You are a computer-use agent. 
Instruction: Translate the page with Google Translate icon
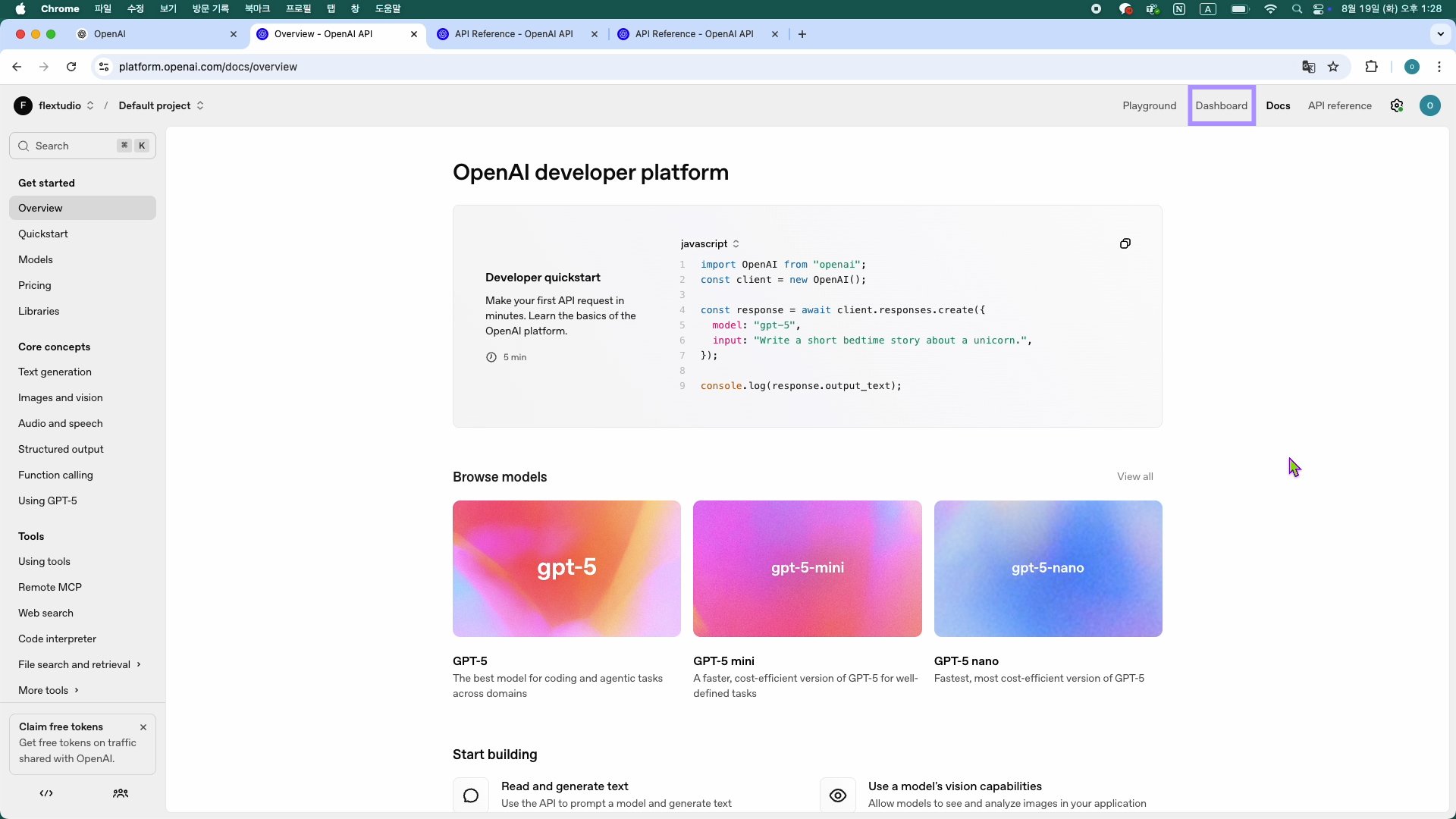click(x=1307, y=67)
